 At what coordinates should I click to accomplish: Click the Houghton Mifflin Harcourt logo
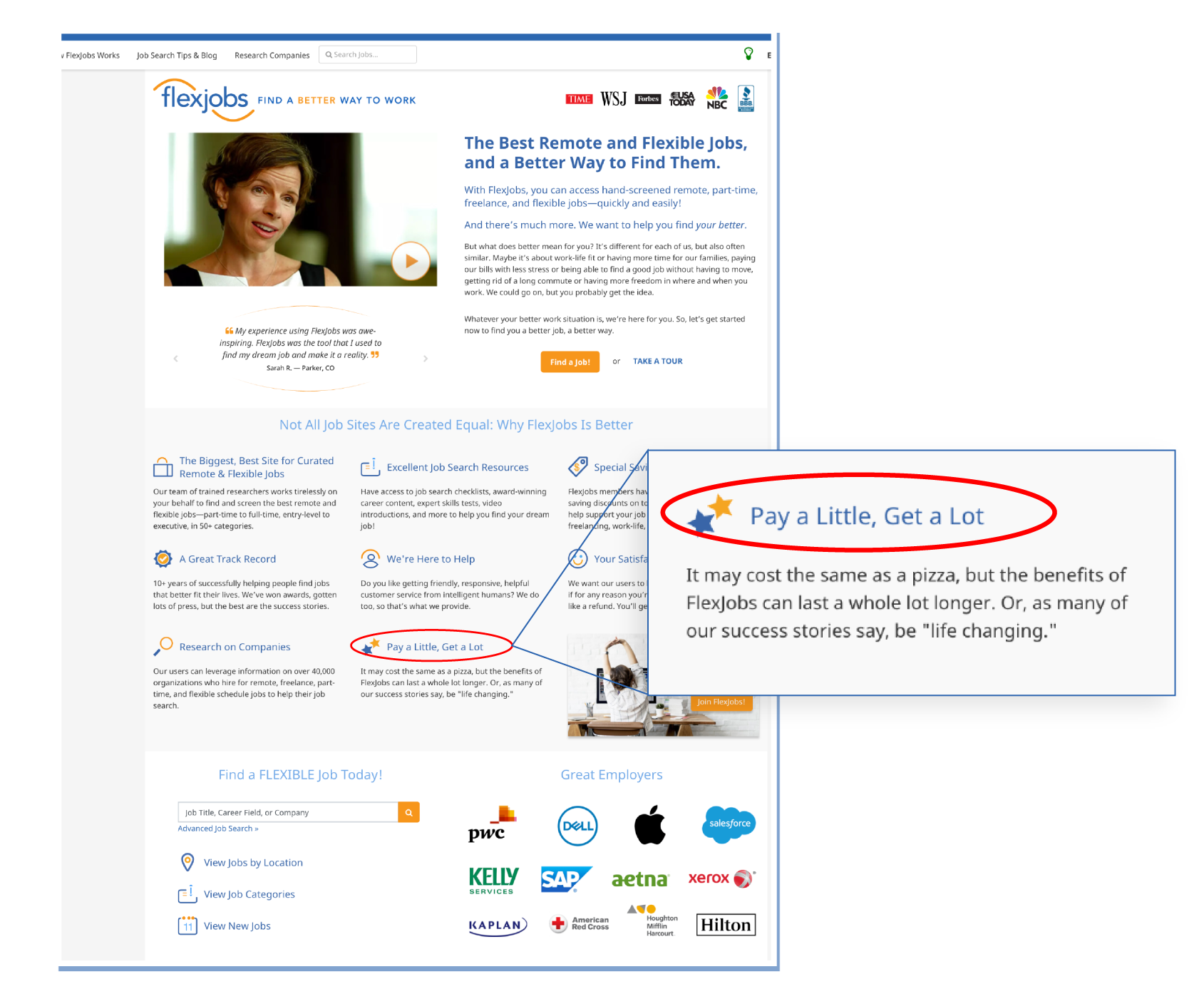653,921
